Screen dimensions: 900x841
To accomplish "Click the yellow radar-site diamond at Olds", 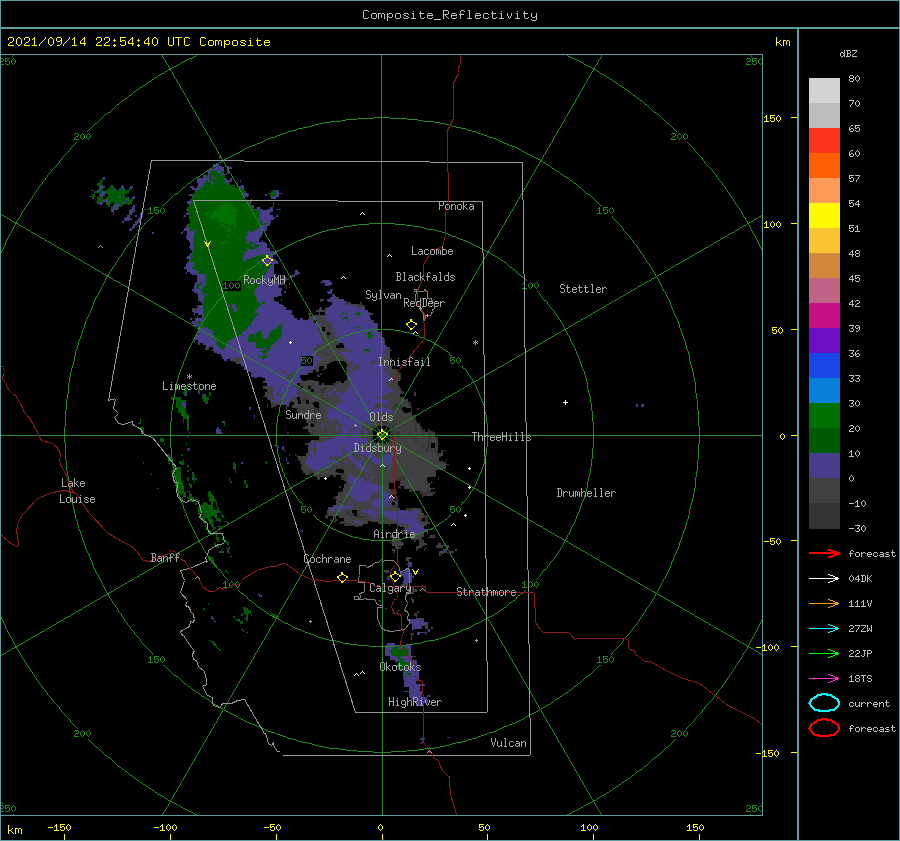I will pos(382,435).
